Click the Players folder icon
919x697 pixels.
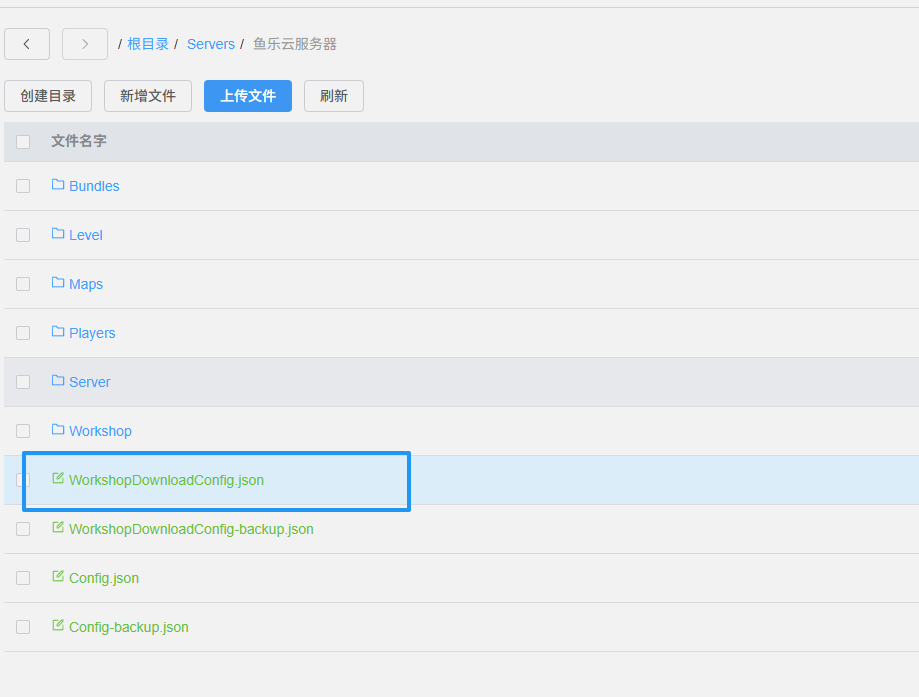(x=58, y=332)
